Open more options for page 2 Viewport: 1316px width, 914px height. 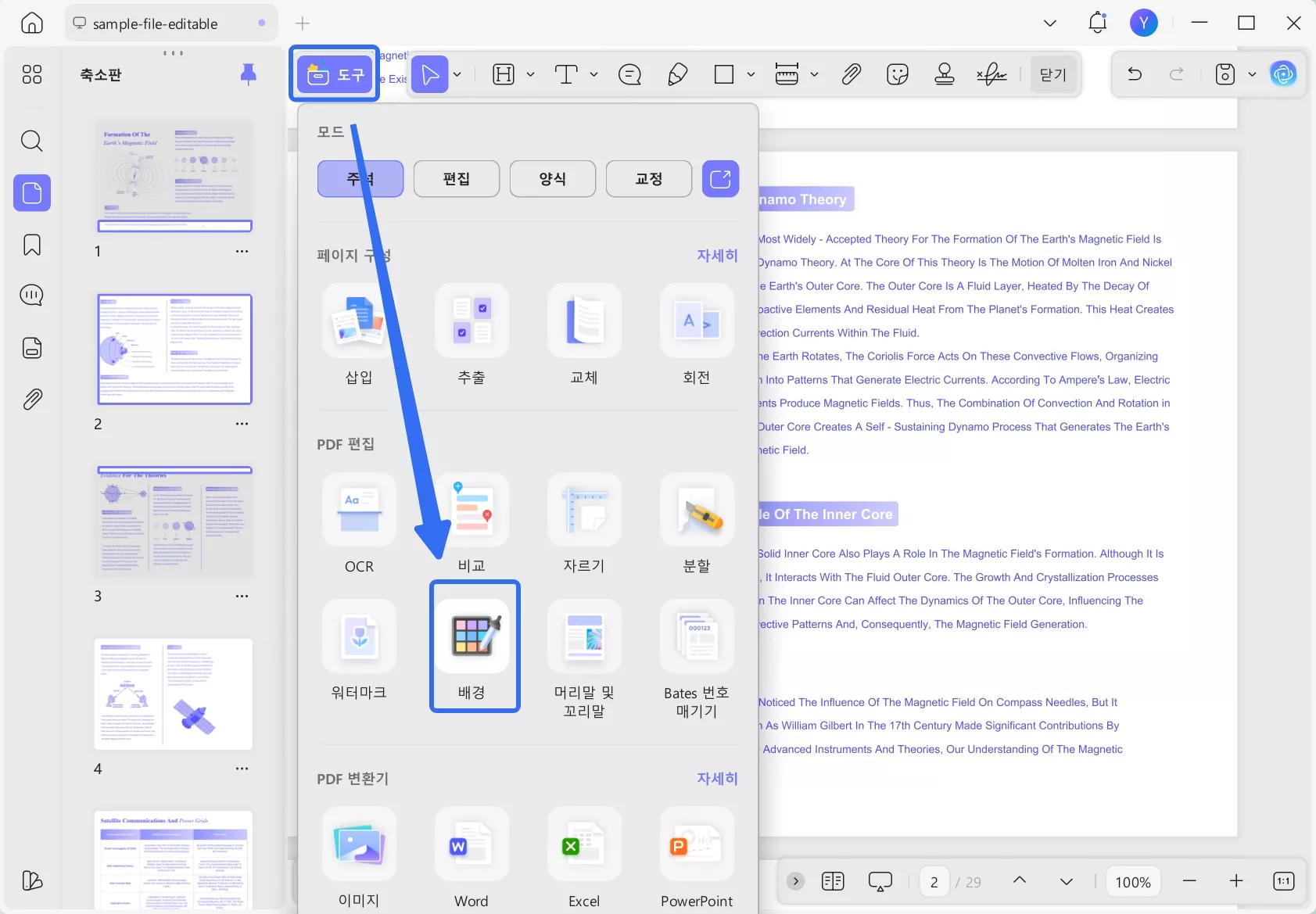242,424
